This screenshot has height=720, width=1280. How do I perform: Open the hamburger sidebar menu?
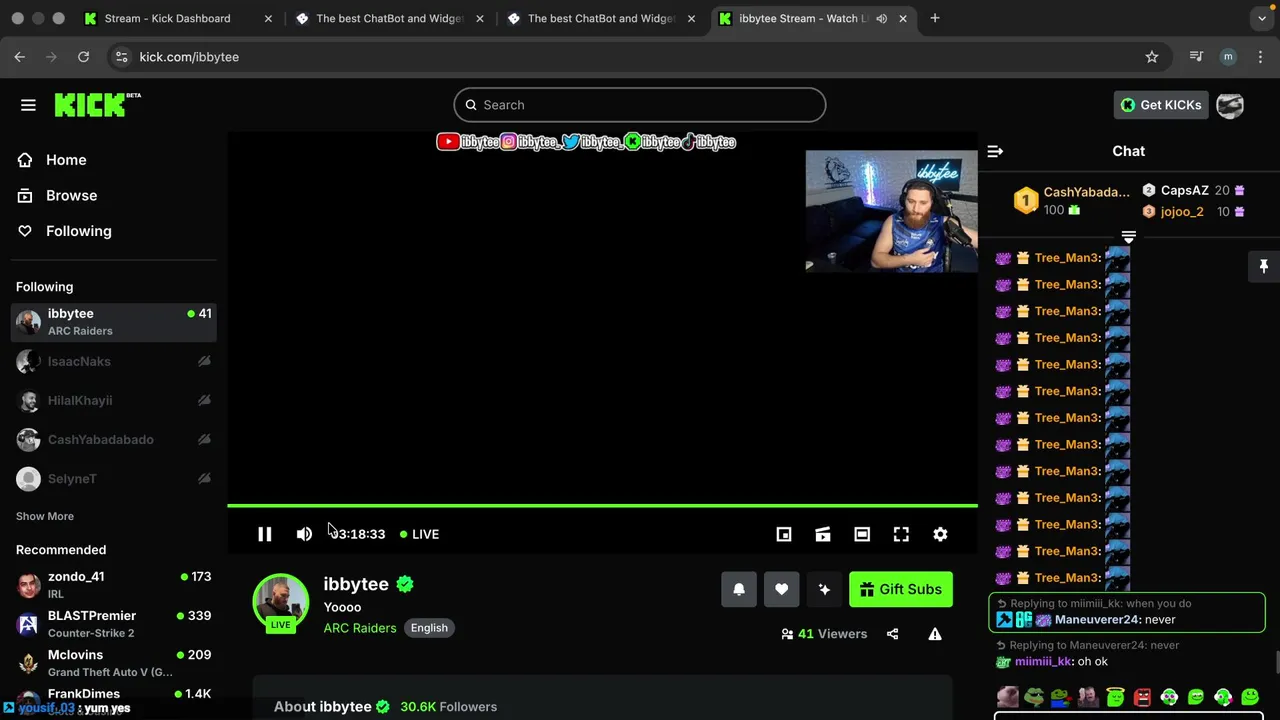coord(28,105)
